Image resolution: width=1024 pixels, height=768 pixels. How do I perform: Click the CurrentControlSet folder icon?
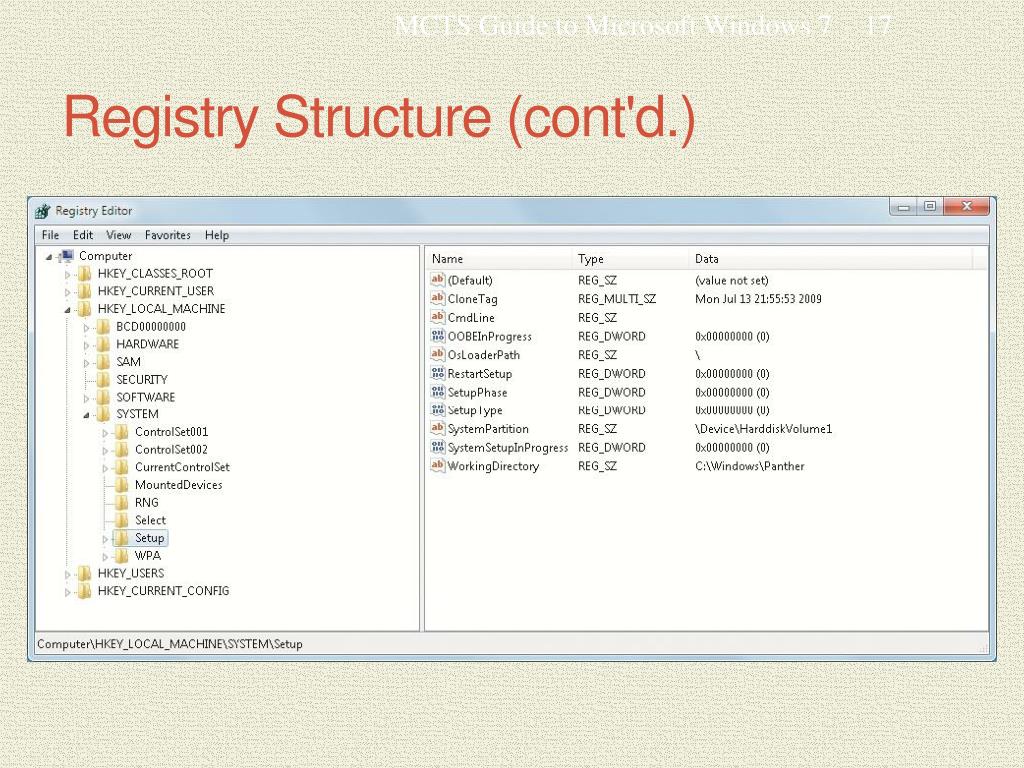coord(121,467)
